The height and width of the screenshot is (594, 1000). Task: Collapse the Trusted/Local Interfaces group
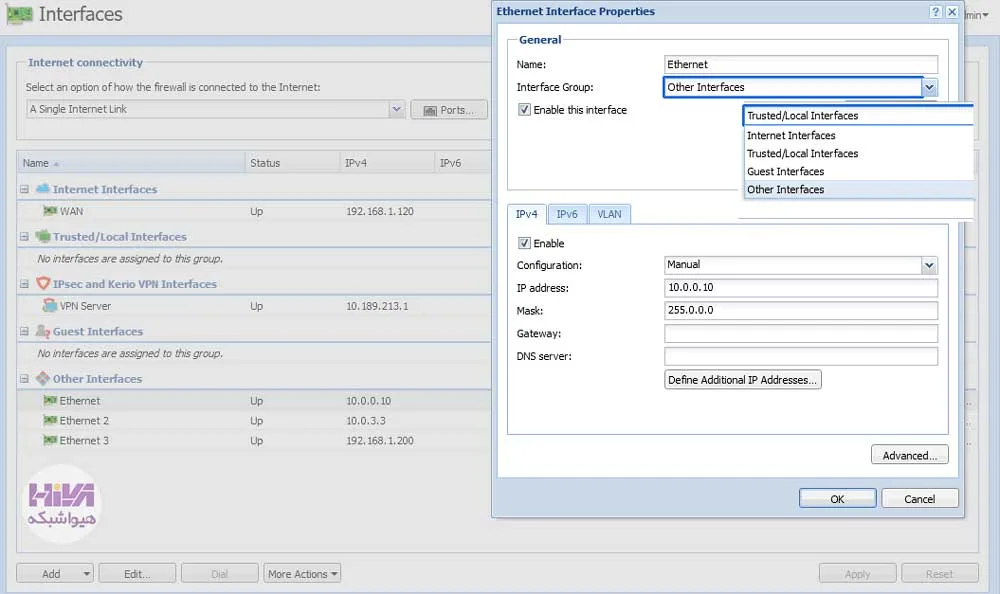coord(24,237)
